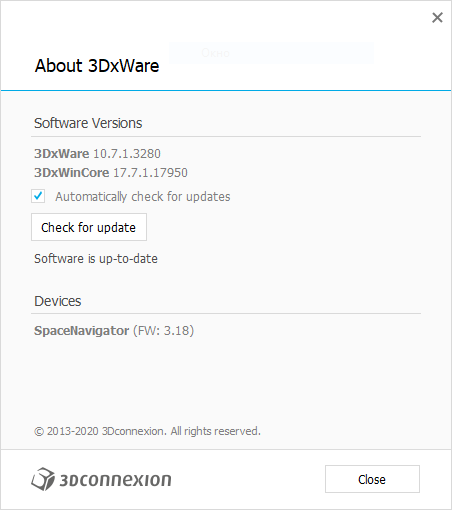Click the SpaceNavigator (FW: 3.18) device entry
Screen dimensions: 452x510
[114, 331]
